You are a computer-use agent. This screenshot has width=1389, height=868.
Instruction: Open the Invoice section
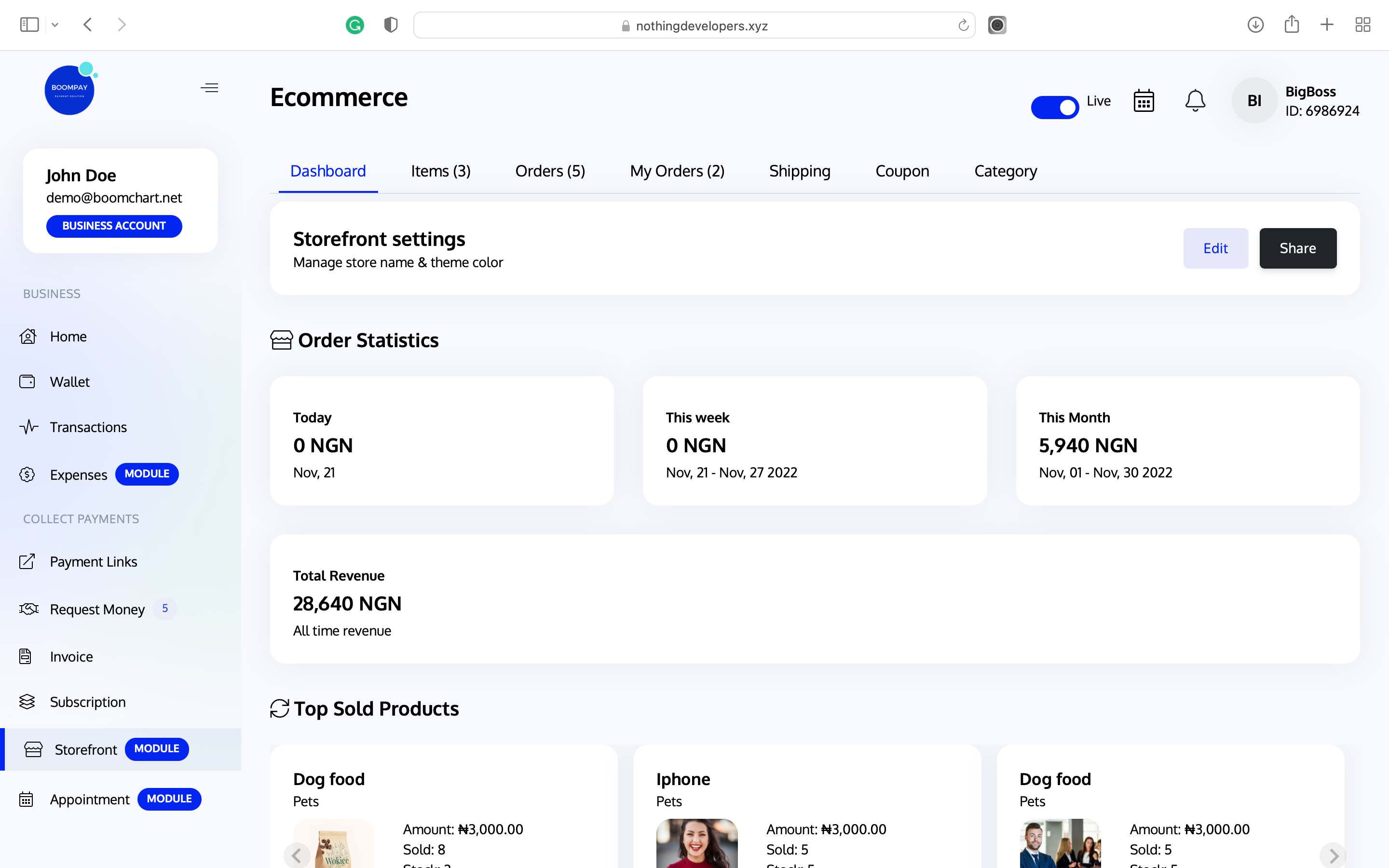click(x=70, y=656)
